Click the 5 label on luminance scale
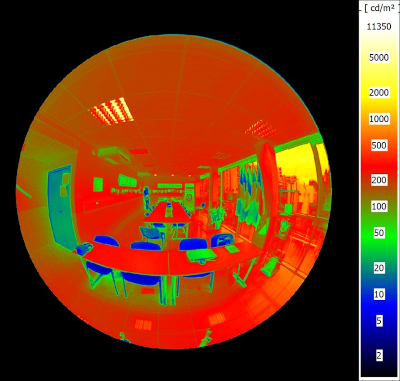Screen dimensions: 400x381 [x=379, y=321]
